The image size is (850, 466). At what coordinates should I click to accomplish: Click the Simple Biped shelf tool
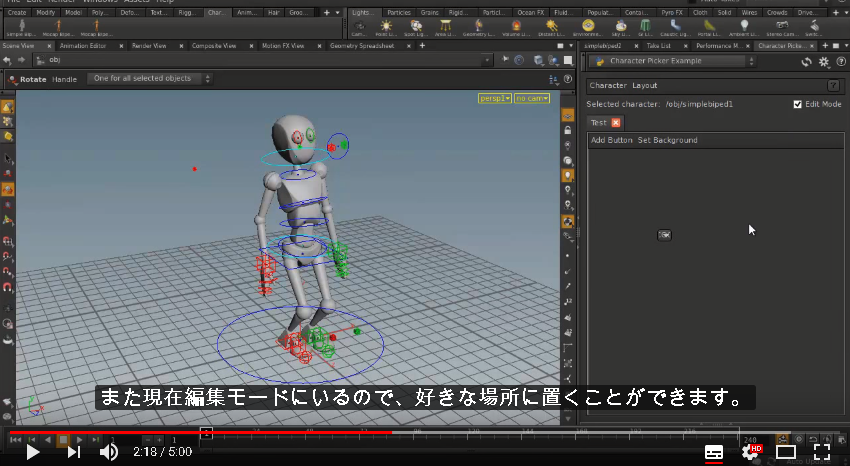22,27
